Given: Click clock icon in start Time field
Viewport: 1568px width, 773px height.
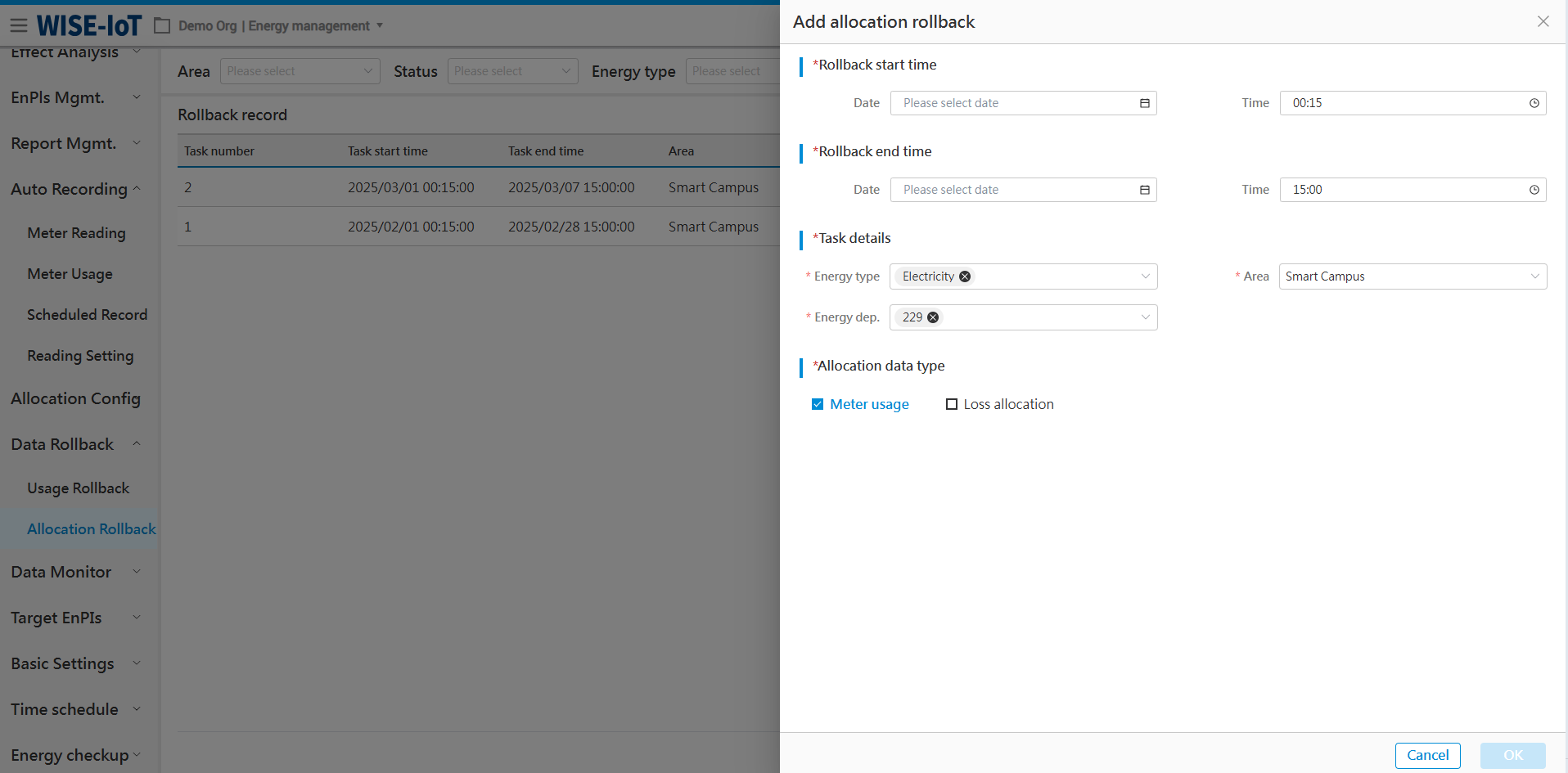Looking at the screenshot, I should [x=1534, y=103].
